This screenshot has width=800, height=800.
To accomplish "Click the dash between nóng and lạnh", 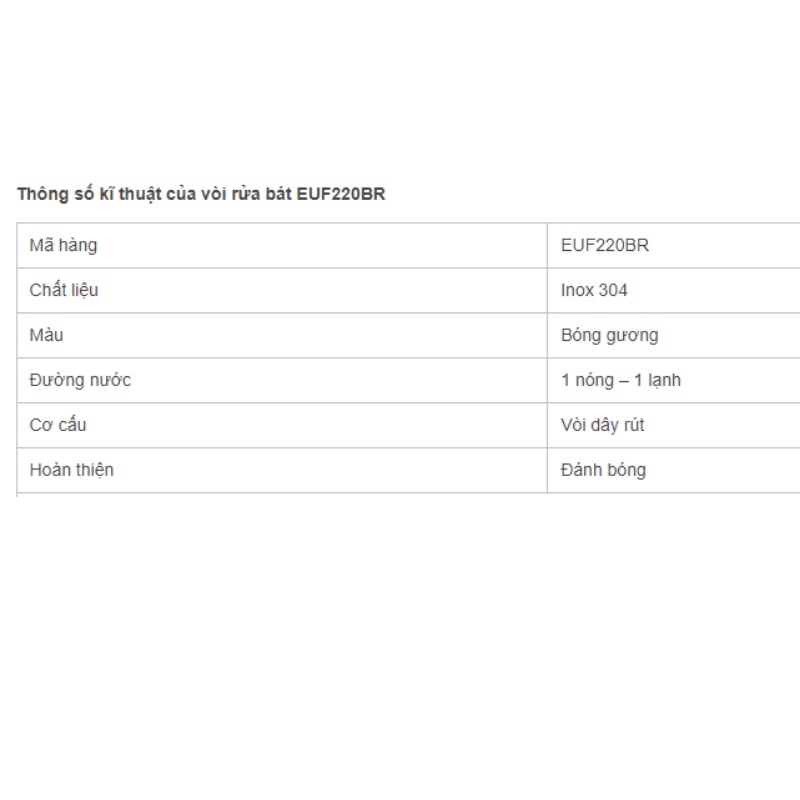I will [622, 380].
